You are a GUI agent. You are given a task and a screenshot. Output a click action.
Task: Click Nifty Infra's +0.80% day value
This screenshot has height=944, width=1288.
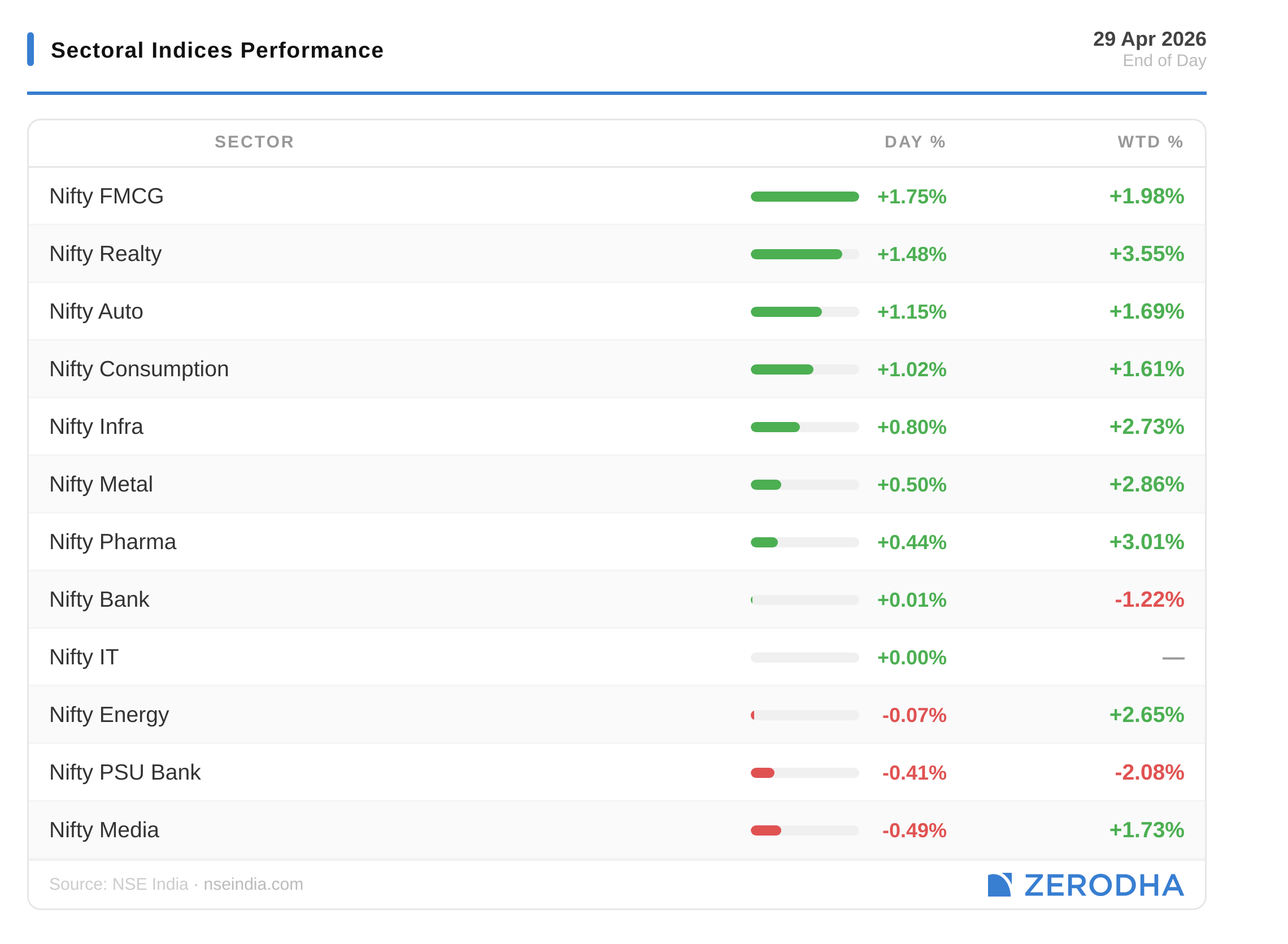click(911, 427)
